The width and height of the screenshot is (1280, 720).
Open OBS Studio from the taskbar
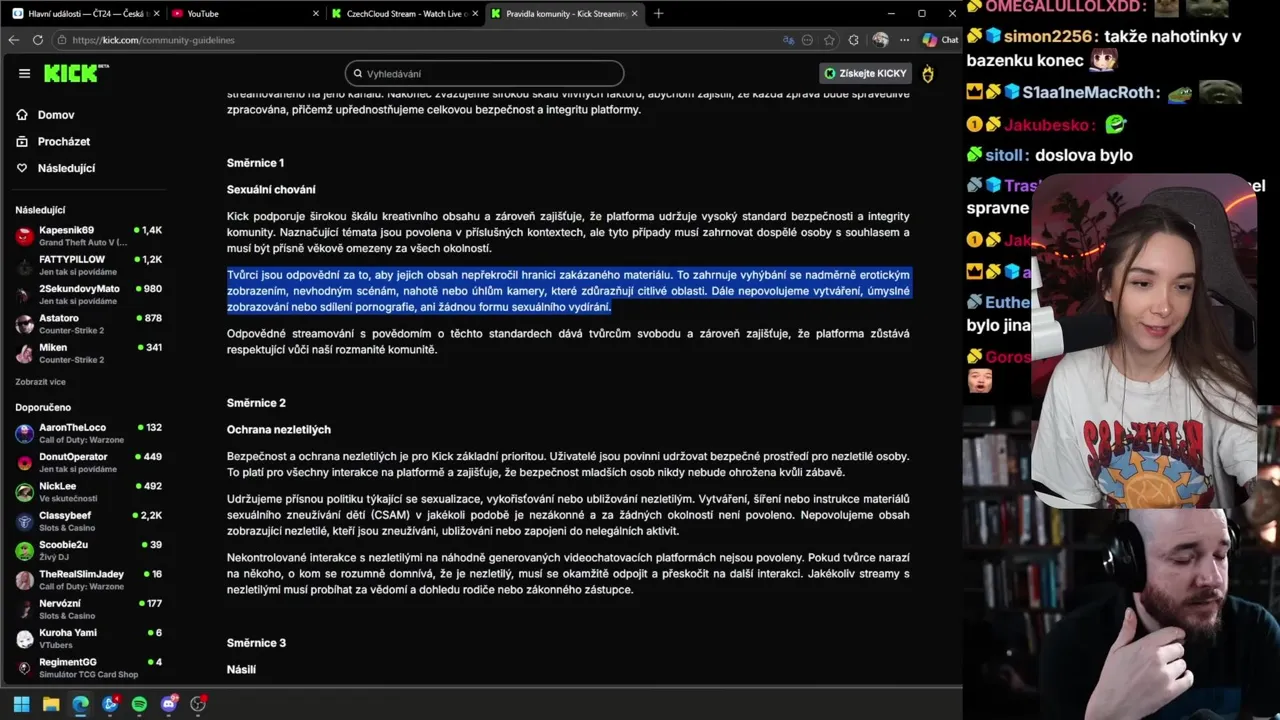(x=198, y=704)
